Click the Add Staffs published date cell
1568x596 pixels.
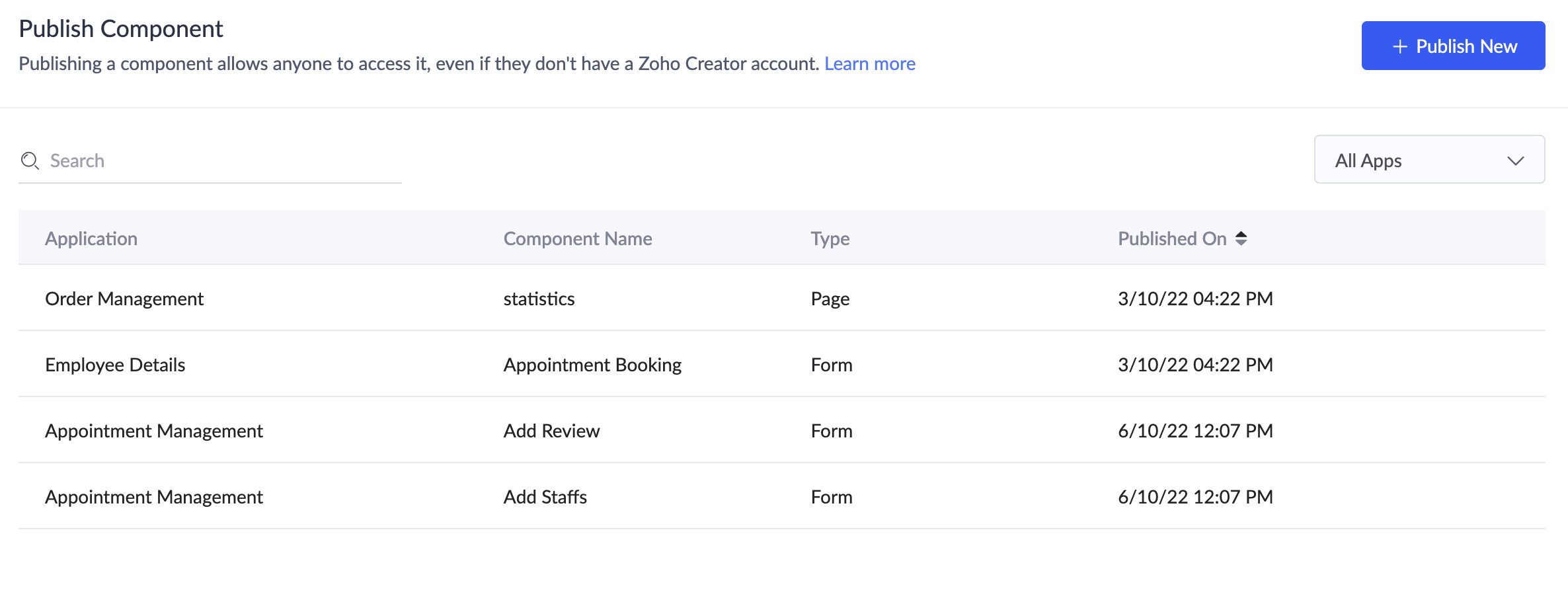(x=1195, y=497)
